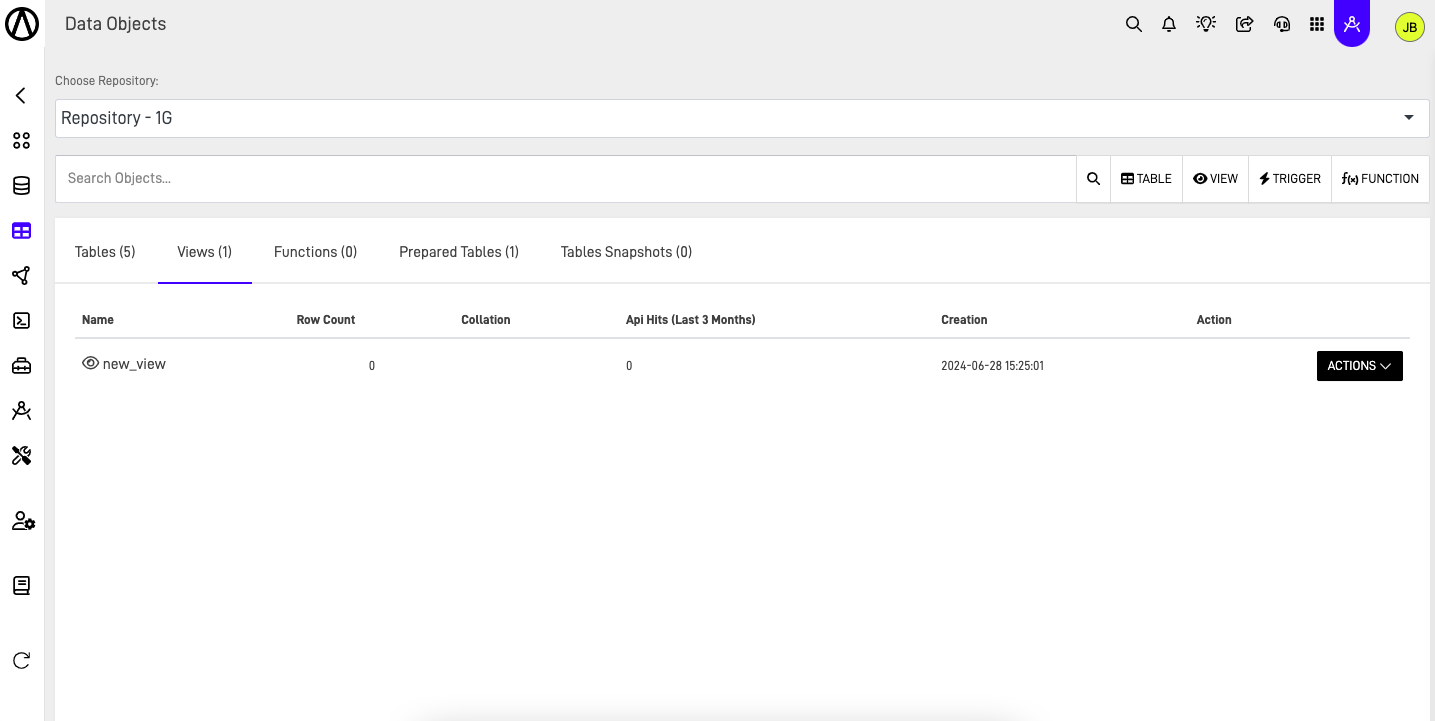Open the user settings icon in the sidebar
Viewport: 1435px width, 721px height.
coord(23,521)
